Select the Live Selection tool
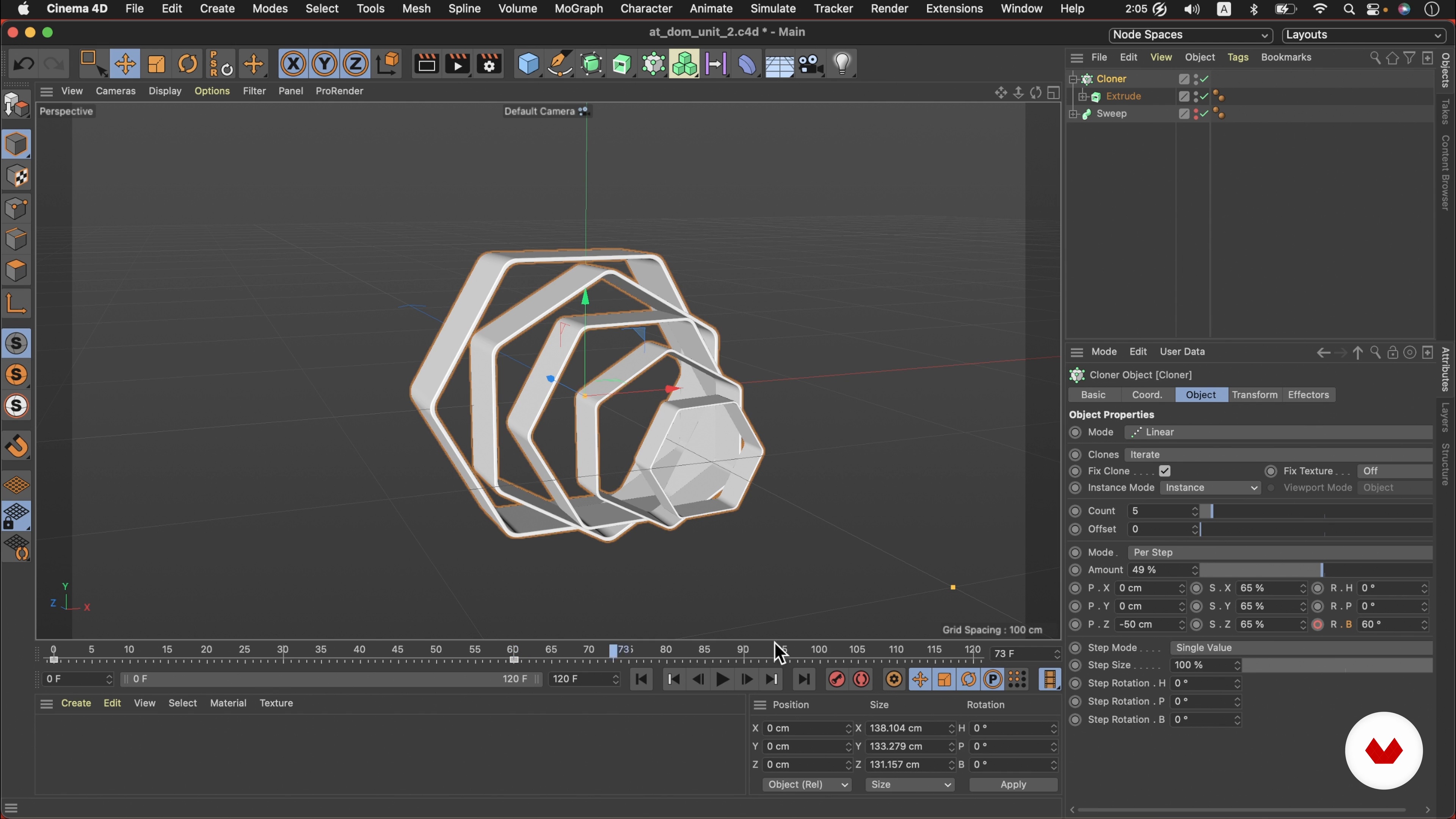This screenshot has width=1456, height=819. point(94,64)
